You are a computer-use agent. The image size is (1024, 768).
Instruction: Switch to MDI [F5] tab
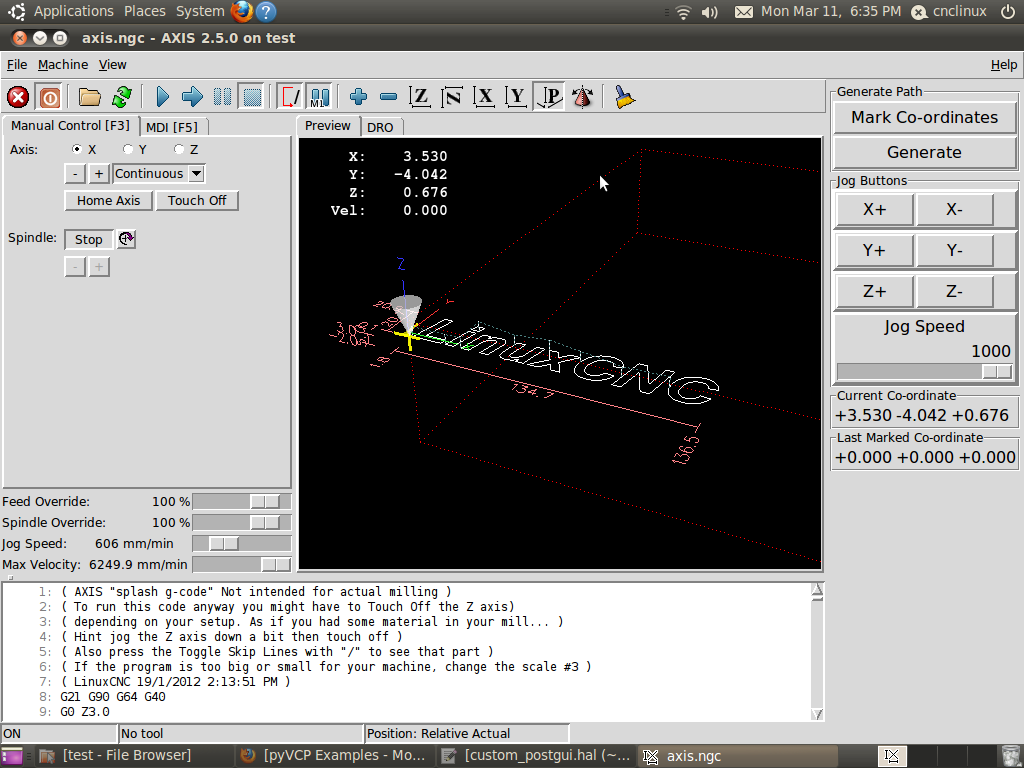172,127
